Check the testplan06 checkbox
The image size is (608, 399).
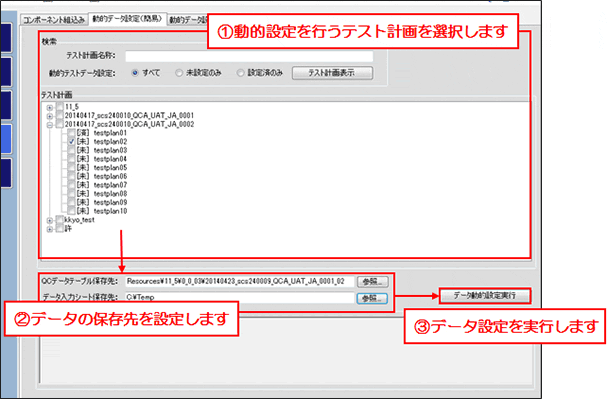pyautogui.click(x=71, y=176)
